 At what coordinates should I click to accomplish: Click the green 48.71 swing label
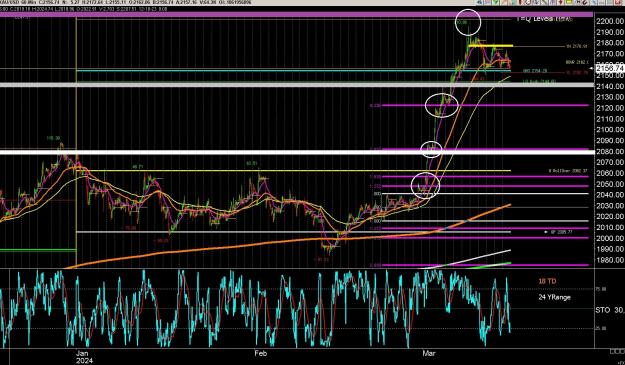[138, 167]
